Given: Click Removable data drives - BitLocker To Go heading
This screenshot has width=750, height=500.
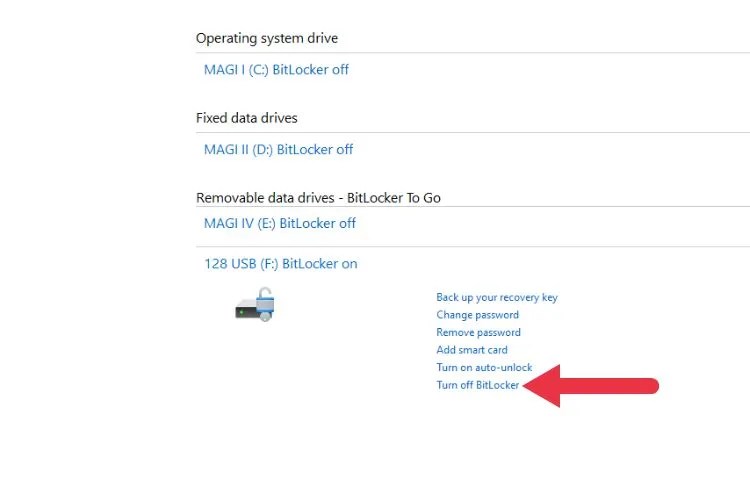Looking at the screenshot, I should (318, 197).
